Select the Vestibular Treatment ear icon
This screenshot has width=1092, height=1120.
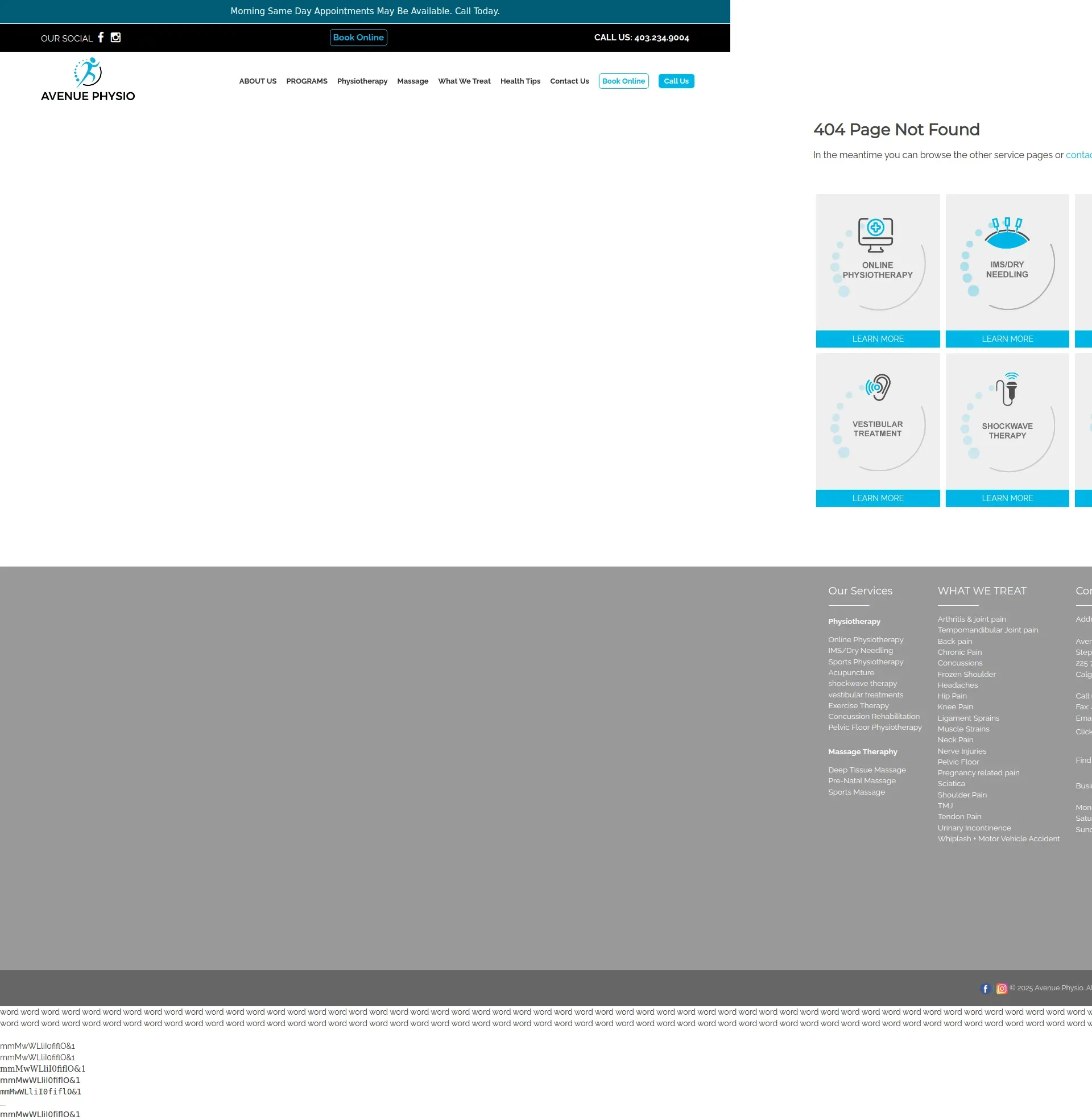pyautogui.click(x=878, y=388)
